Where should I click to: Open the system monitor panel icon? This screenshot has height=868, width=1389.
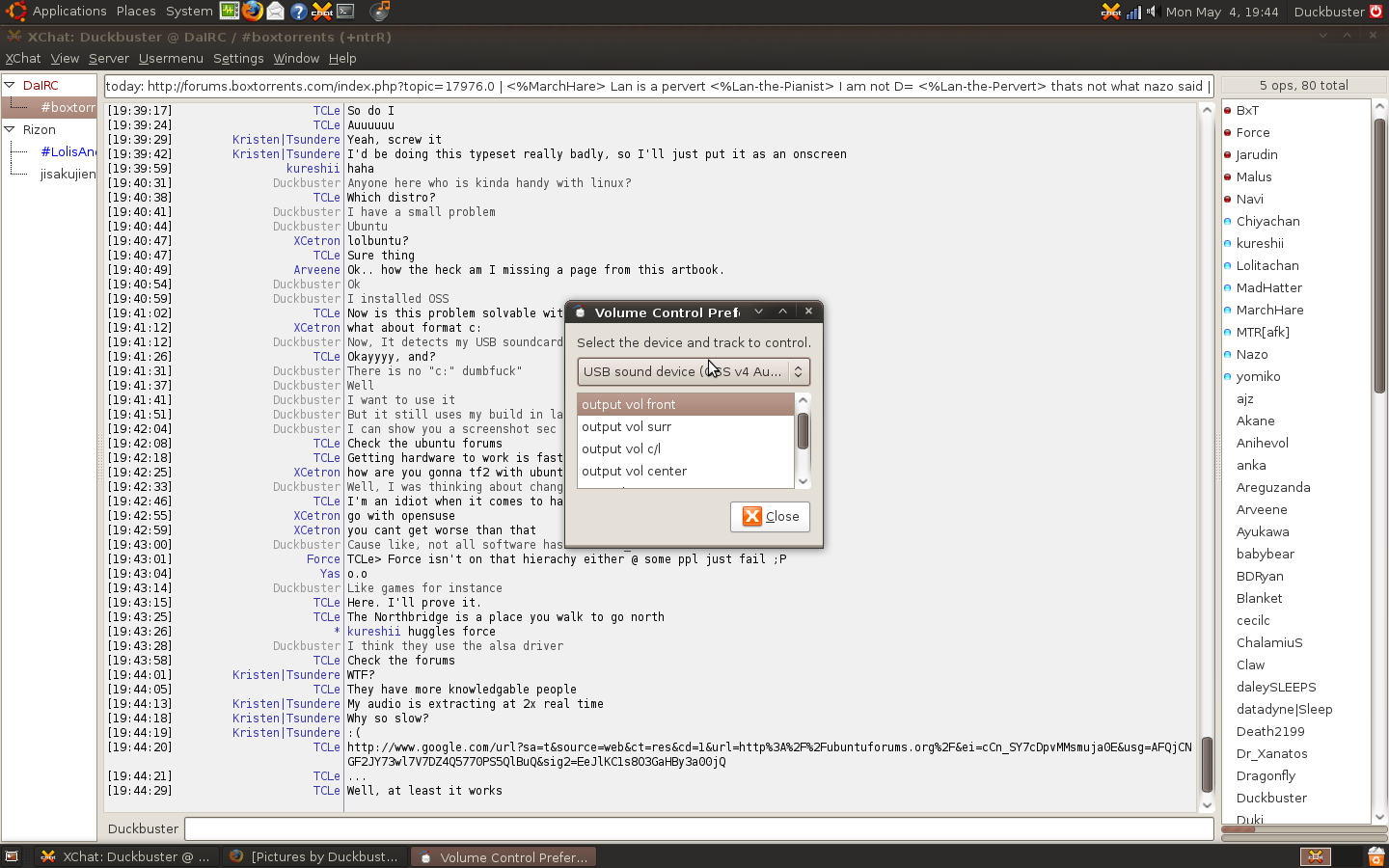pos(230,11)
